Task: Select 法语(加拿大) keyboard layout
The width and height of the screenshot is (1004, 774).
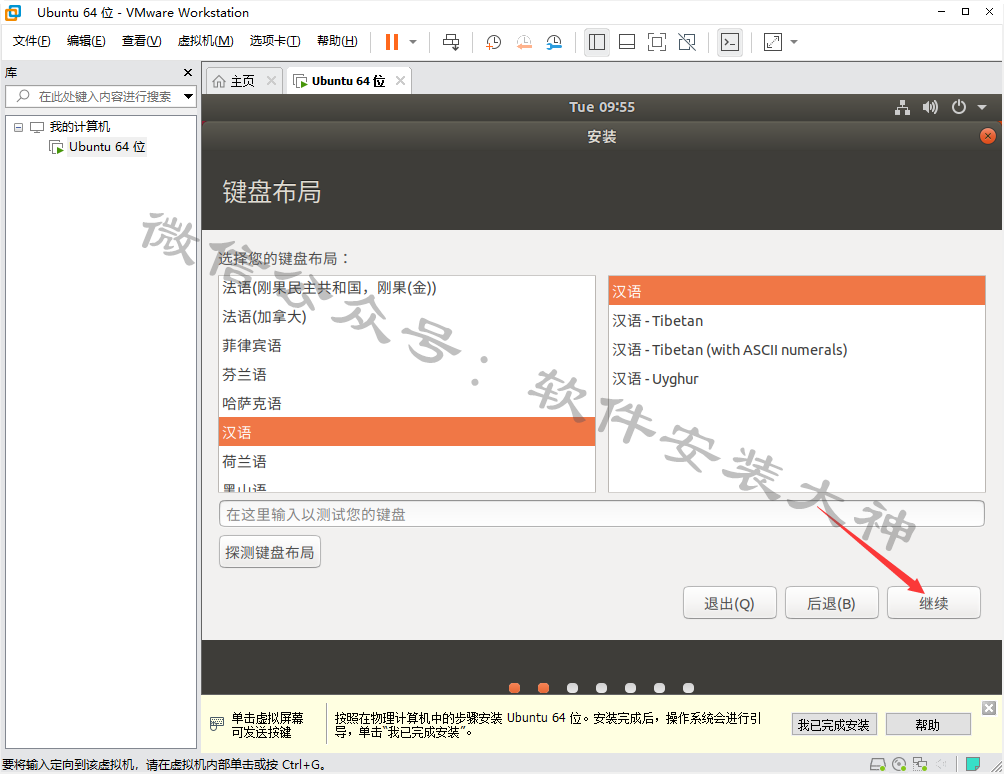Action: (407, 317)
